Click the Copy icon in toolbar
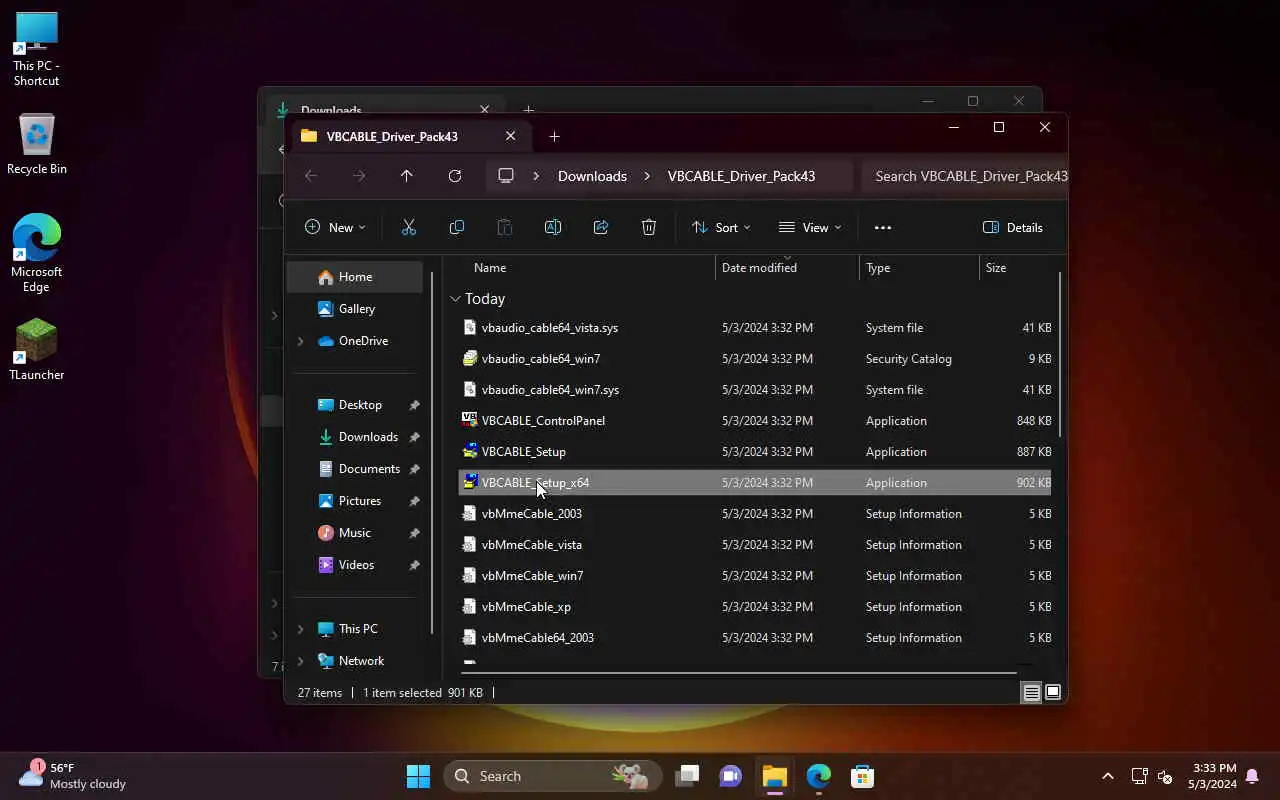Screen dimensions: 1280x800 [457, 227]
